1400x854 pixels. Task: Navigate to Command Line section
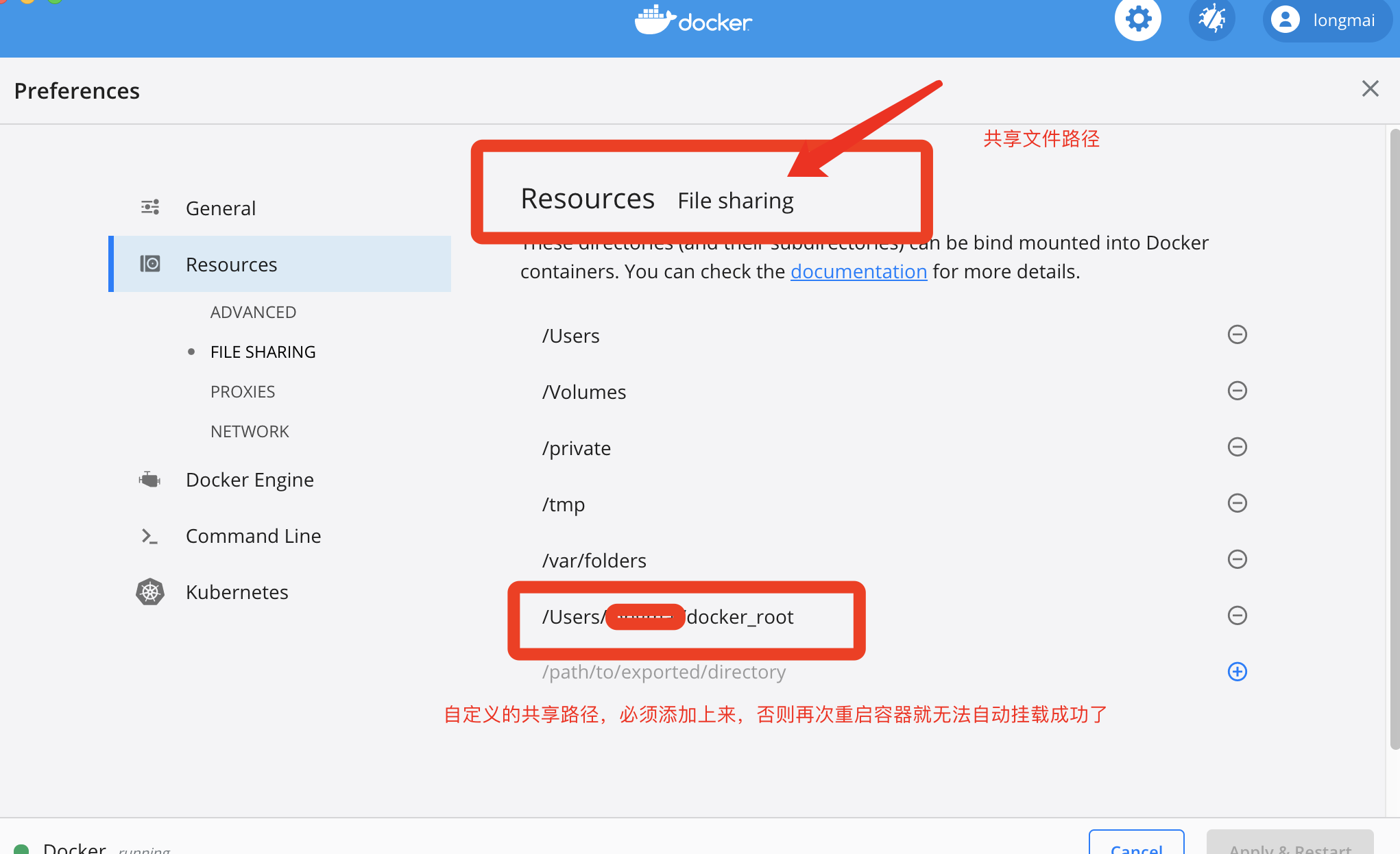[253, 534]
